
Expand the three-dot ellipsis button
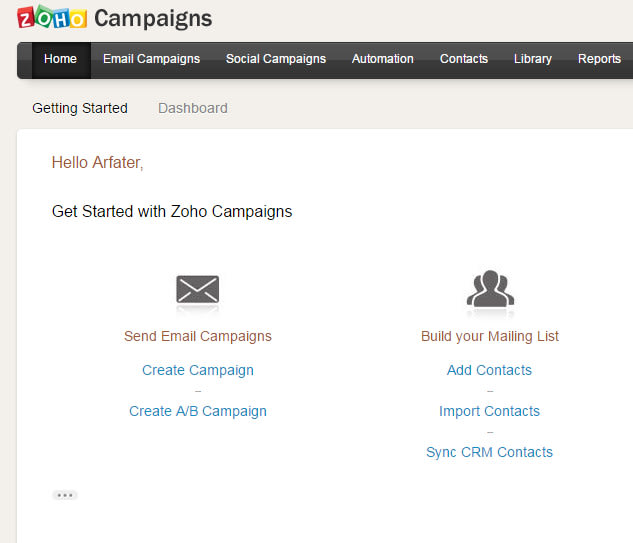click(x=65, y=495)
